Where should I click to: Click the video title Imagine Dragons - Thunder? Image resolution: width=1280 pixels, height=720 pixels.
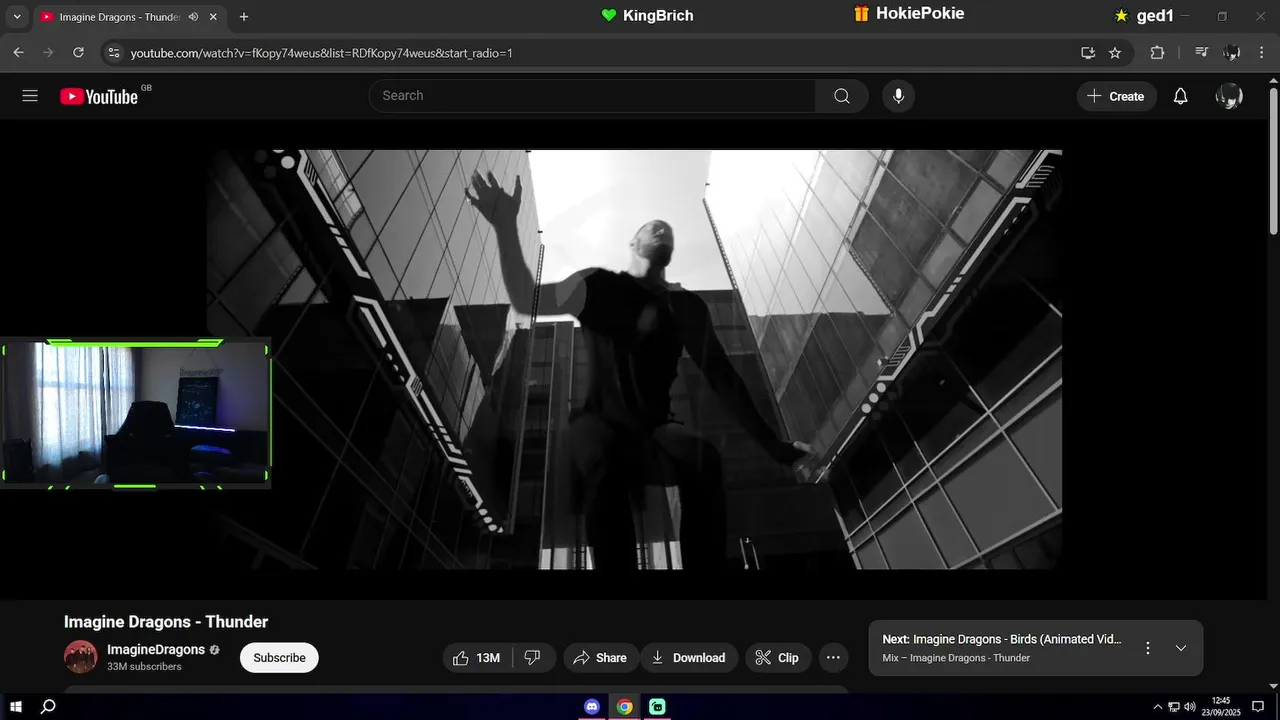[x=166, y=622]
